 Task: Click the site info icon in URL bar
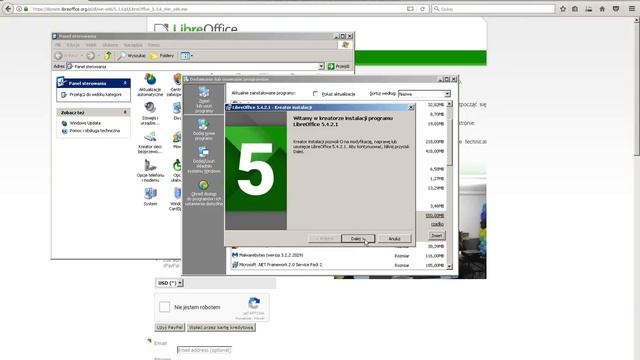point(19,9)
